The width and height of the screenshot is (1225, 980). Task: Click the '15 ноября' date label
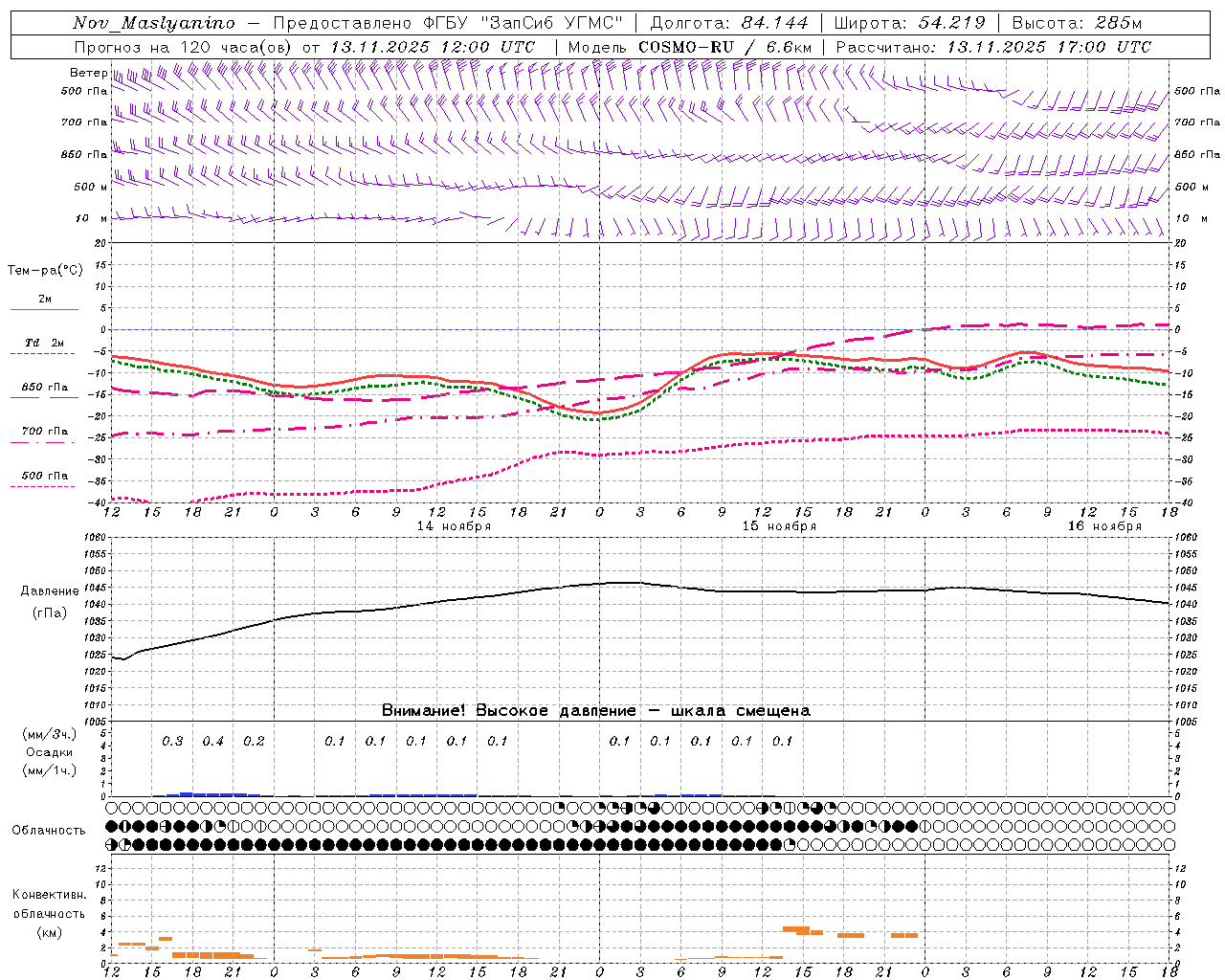779,526
